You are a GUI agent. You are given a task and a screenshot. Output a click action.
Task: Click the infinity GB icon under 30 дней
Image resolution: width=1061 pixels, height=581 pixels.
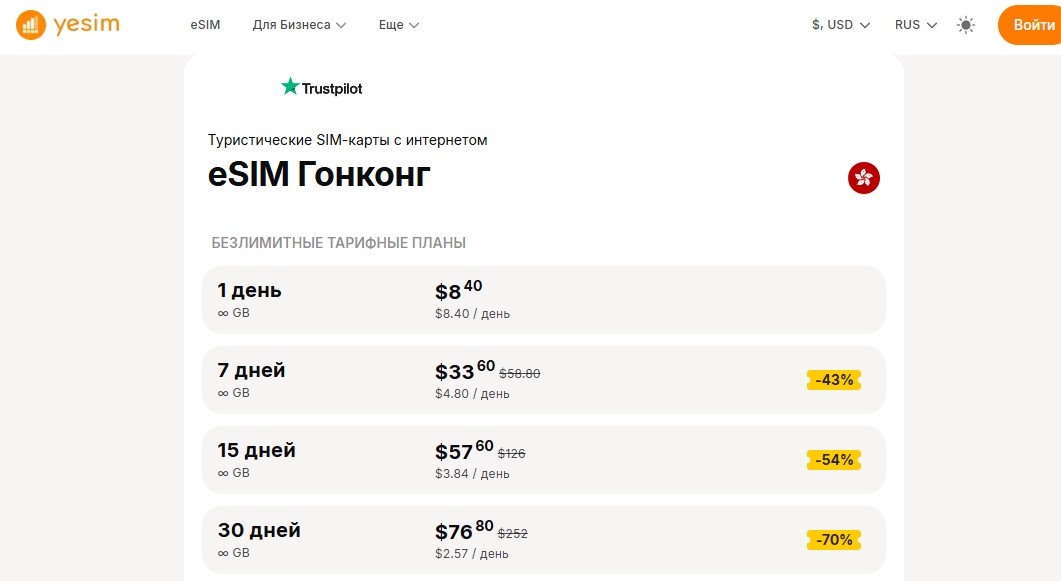tap(222, 552)
